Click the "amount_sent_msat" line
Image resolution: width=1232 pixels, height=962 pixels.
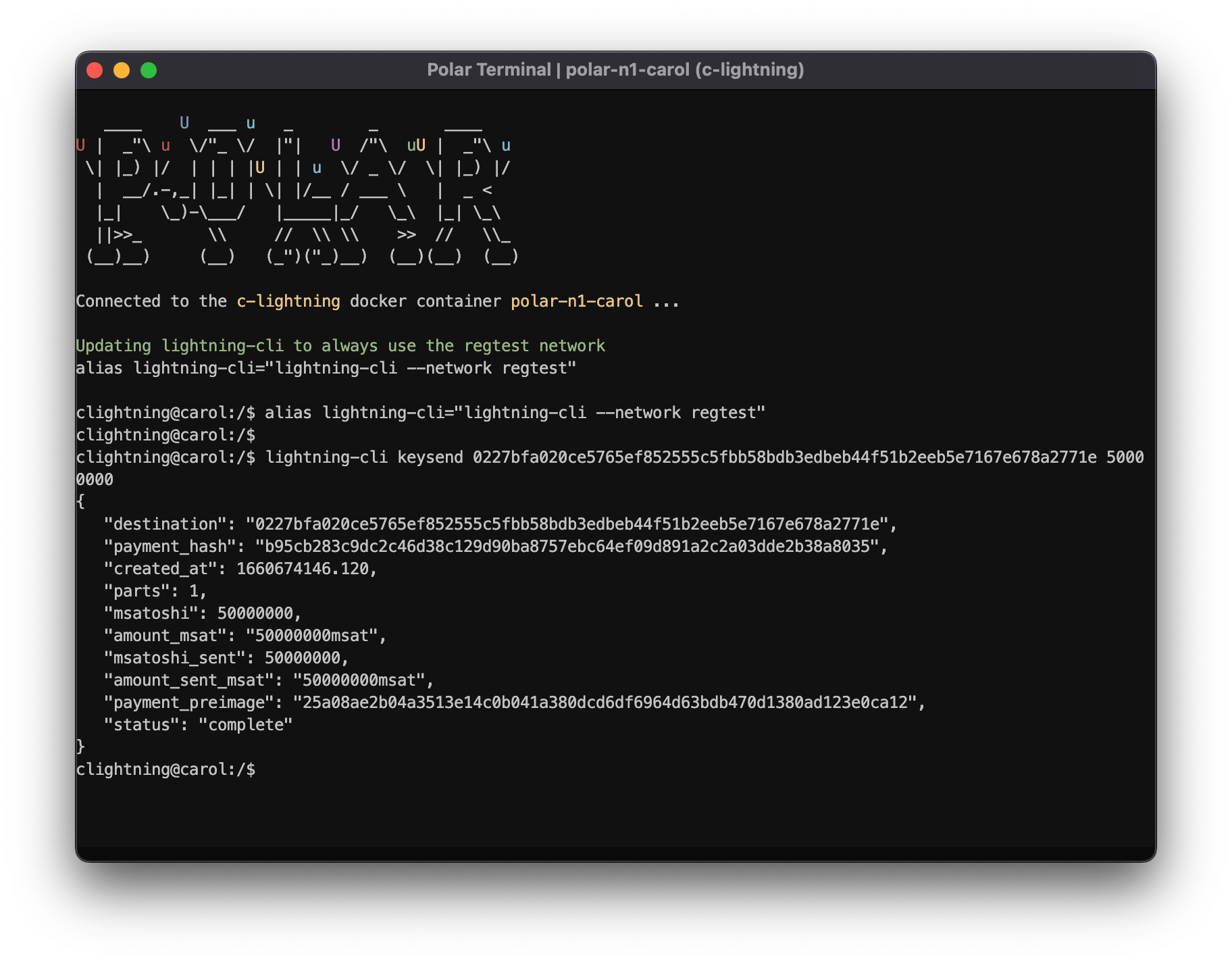click(x=269, y=680)
